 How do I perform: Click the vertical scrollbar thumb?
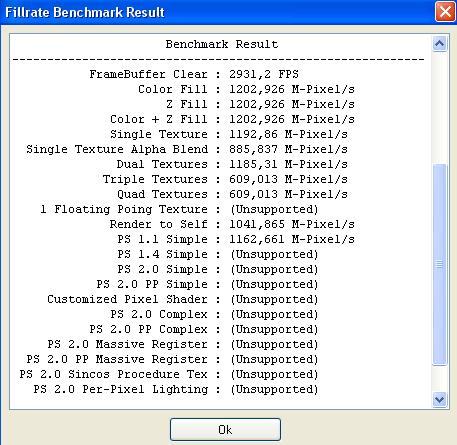coord(439,265)
